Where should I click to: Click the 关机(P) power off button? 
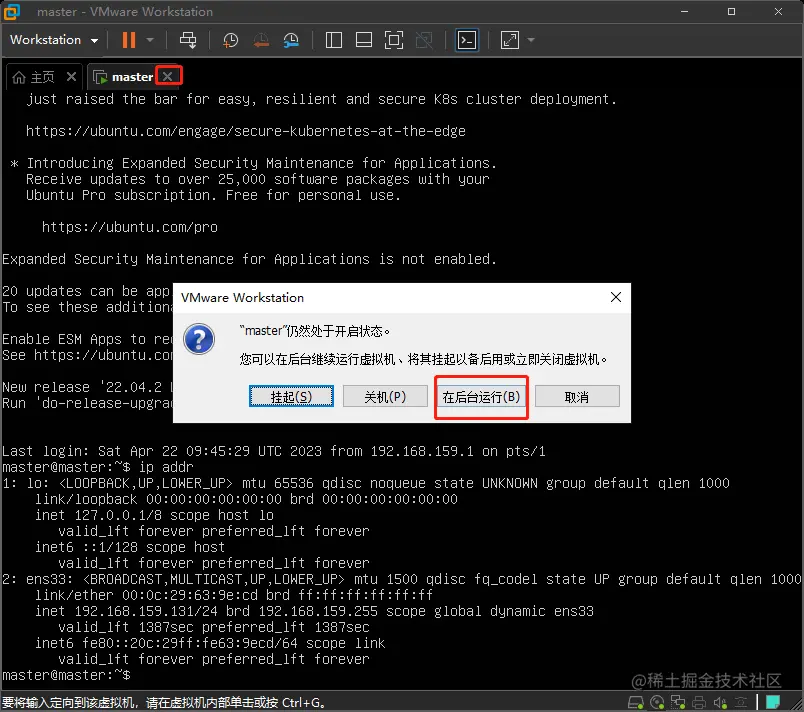(385, 396)
